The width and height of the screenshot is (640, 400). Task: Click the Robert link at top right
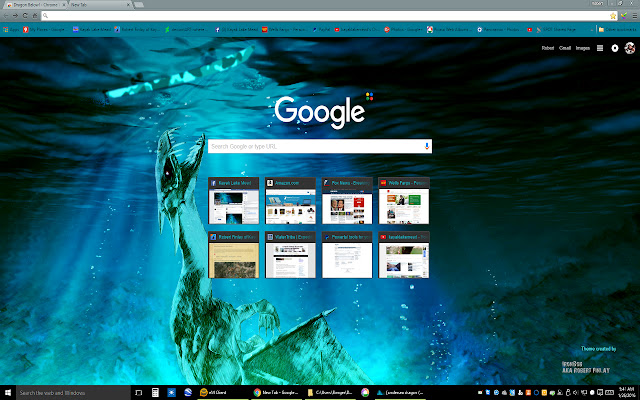pos(548,48)
